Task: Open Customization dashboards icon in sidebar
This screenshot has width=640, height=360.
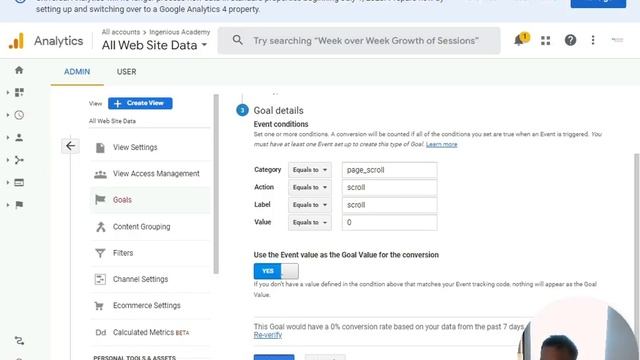Action: 19,92
